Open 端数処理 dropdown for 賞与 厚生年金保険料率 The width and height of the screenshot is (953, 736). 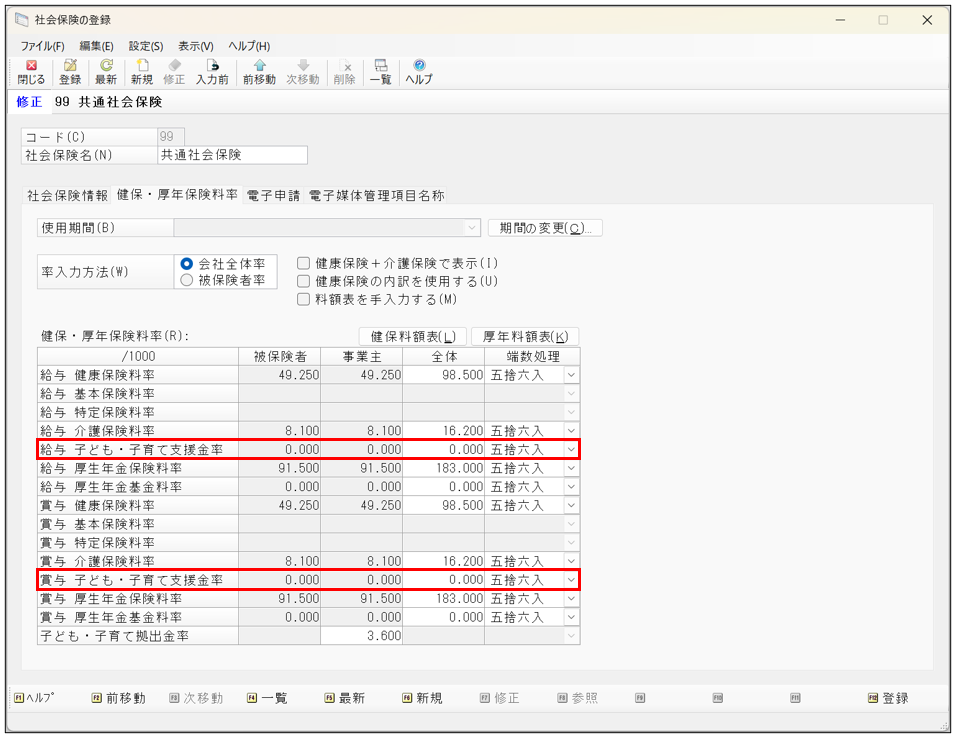coord(571,598)
